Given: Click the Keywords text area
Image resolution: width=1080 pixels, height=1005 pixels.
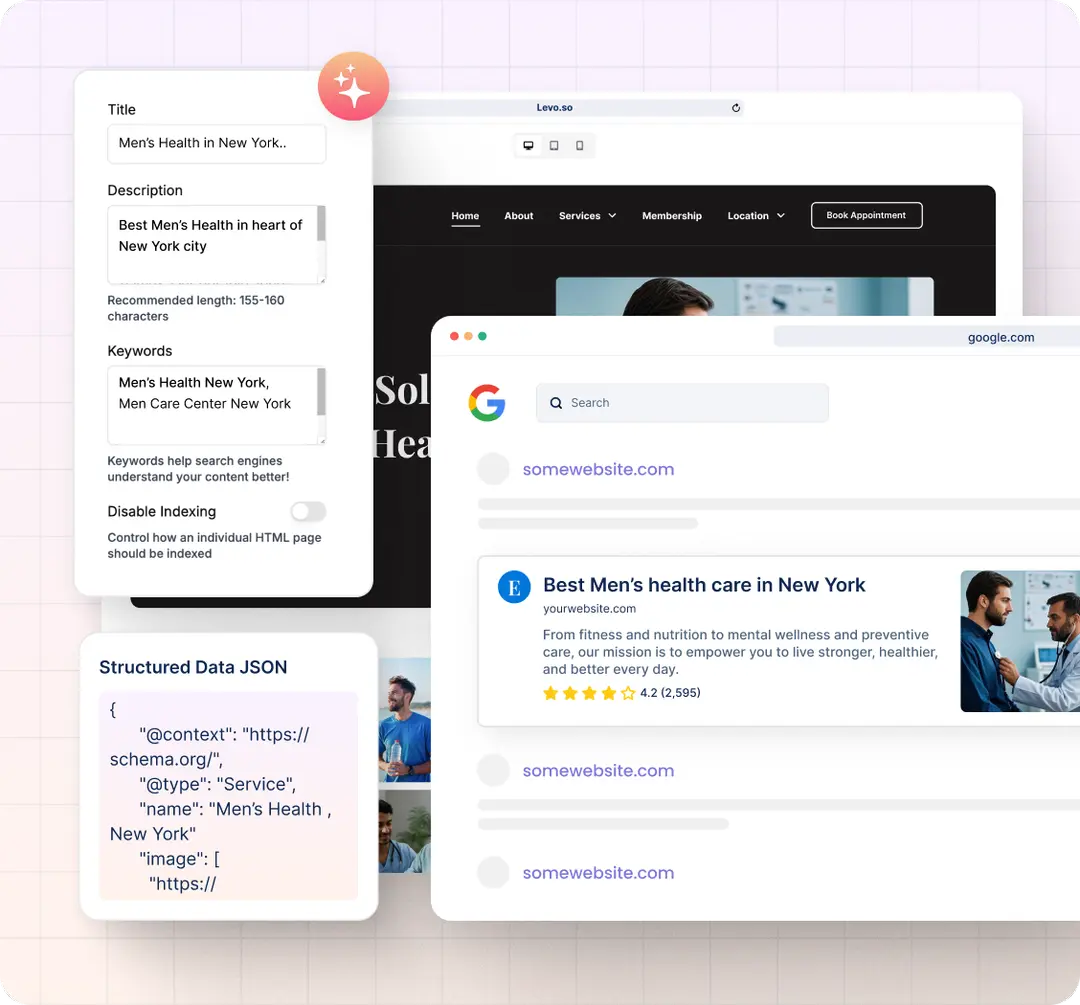Looking at the screenshot, I should 216,405.
